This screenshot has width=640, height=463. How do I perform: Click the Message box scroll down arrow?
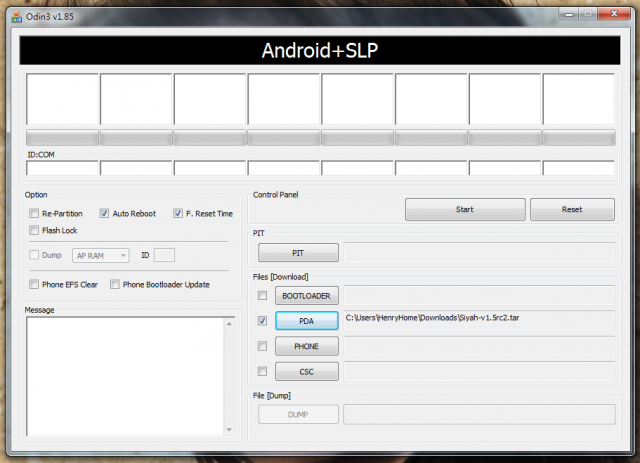tap(229, 430)
